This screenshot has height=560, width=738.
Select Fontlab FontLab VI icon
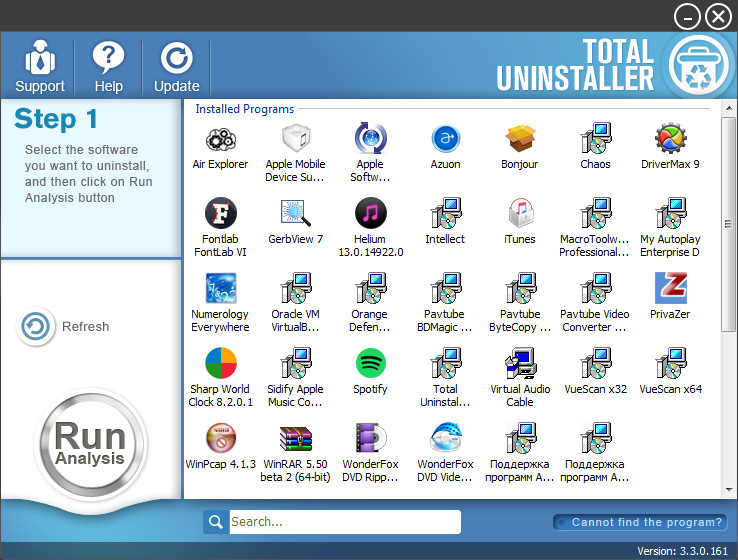pyautogui.click(x=220, y=213)
